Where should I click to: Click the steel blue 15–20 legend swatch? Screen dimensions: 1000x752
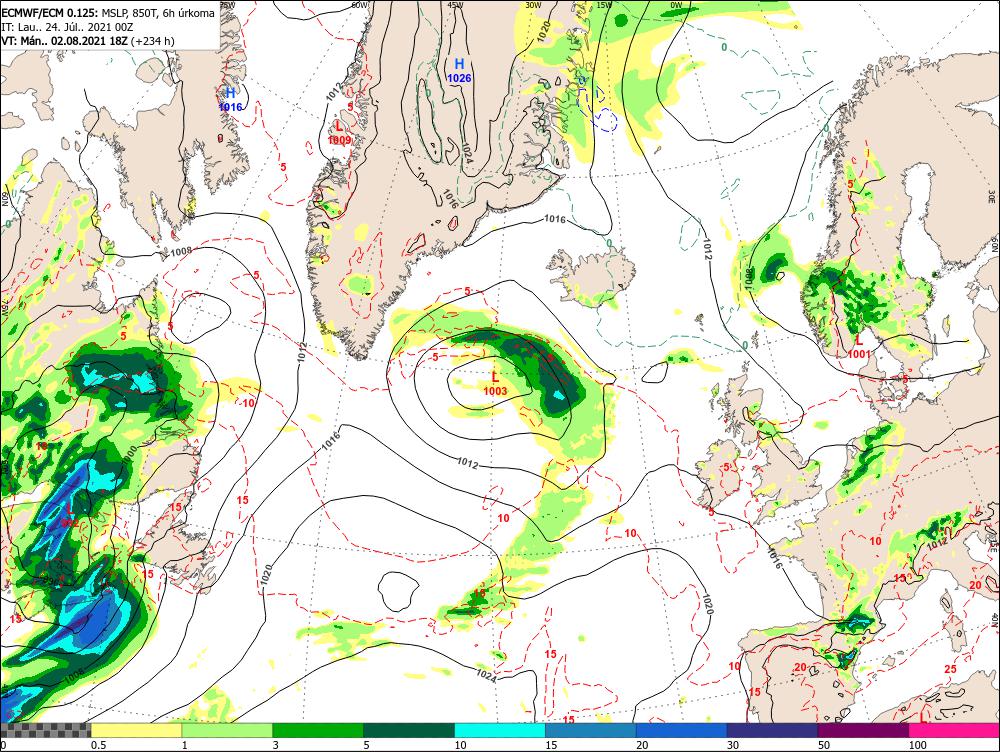click(591, 730)
